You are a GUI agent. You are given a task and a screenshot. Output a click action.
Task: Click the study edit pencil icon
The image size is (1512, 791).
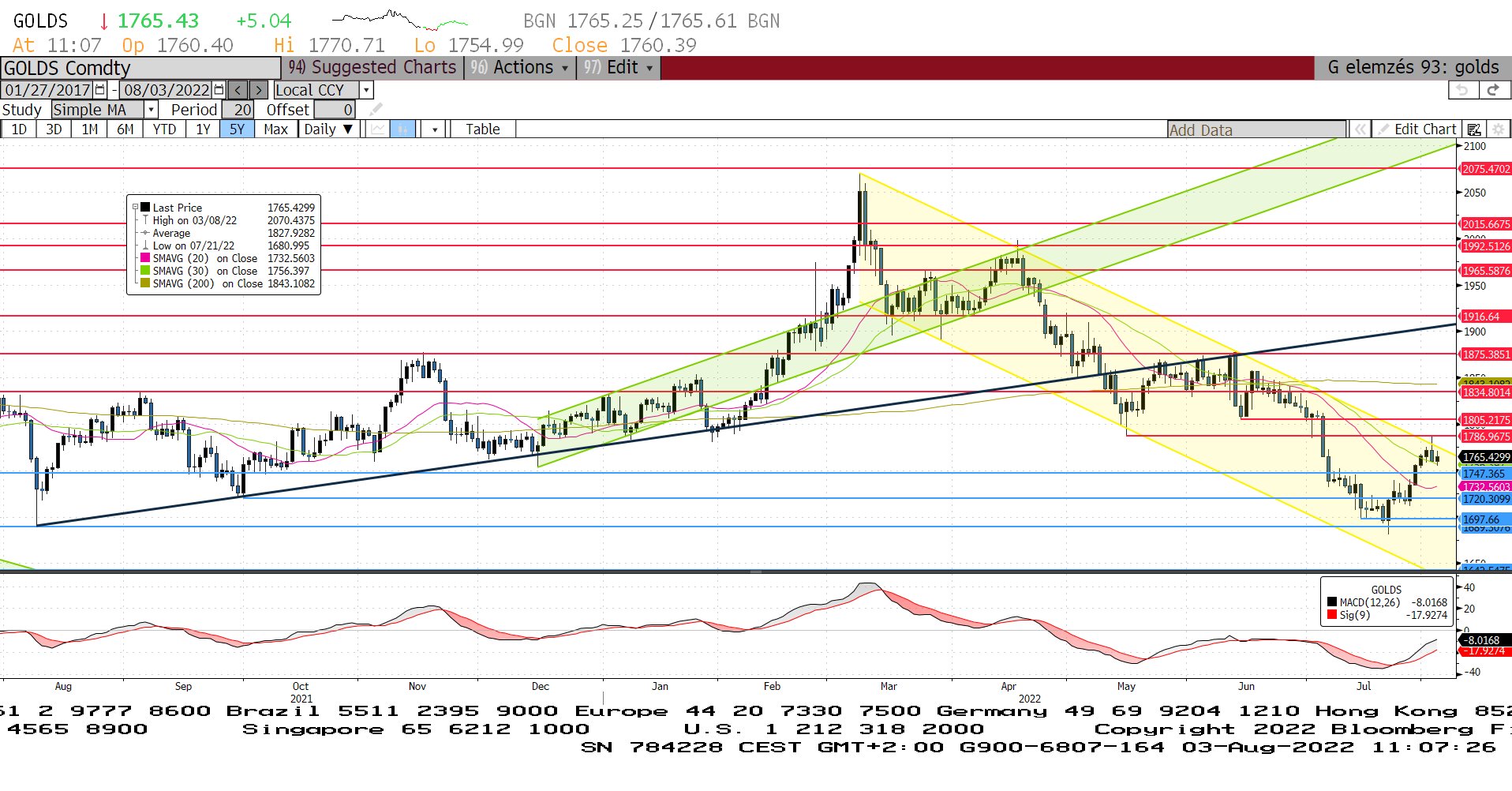[x=376, y=109]
